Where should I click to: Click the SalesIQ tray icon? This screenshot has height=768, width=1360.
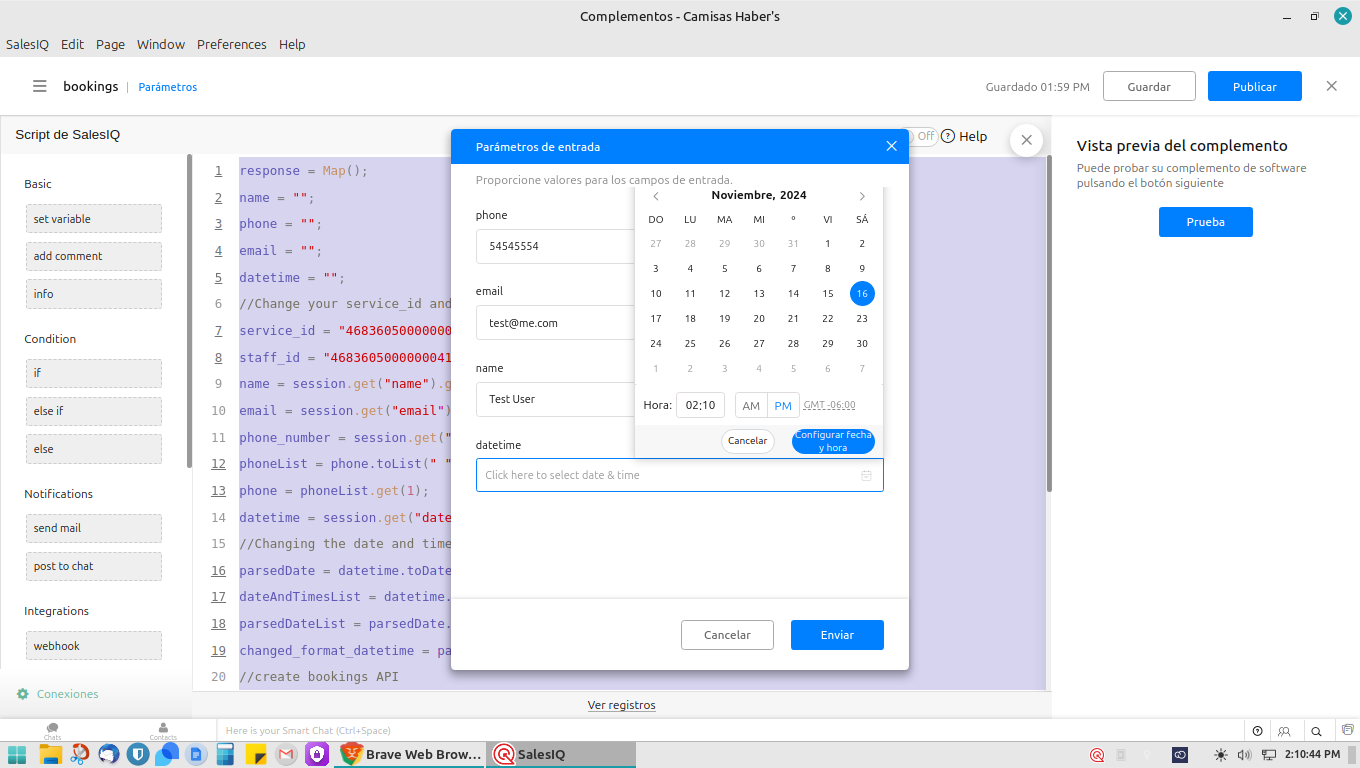(x=1097, y=755)
